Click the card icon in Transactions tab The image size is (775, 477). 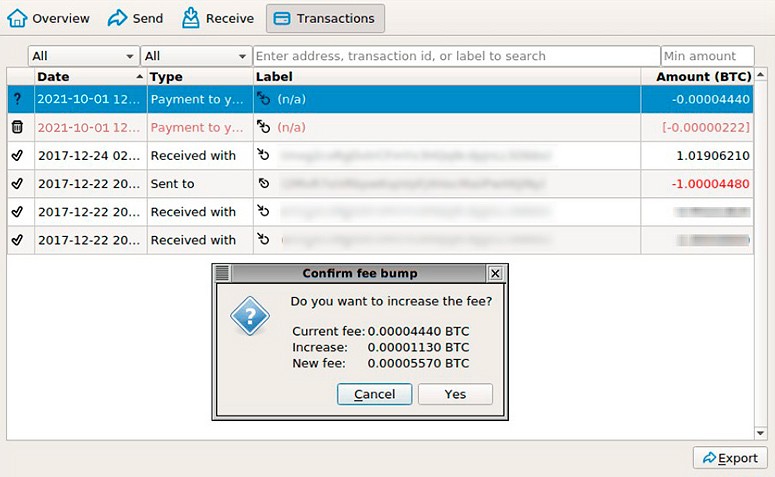[x=282, y=19]
